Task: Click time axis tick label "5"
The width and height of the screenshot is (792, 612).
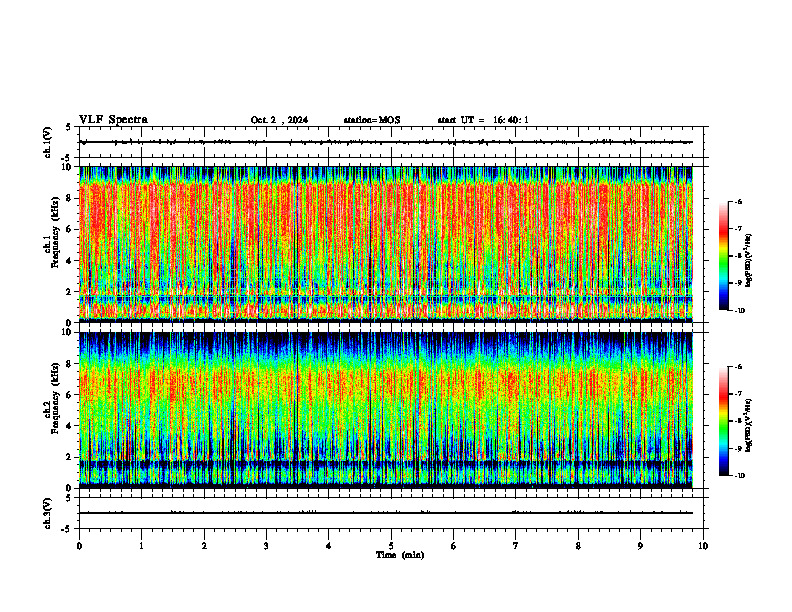Action: click(x=391, y=546)
